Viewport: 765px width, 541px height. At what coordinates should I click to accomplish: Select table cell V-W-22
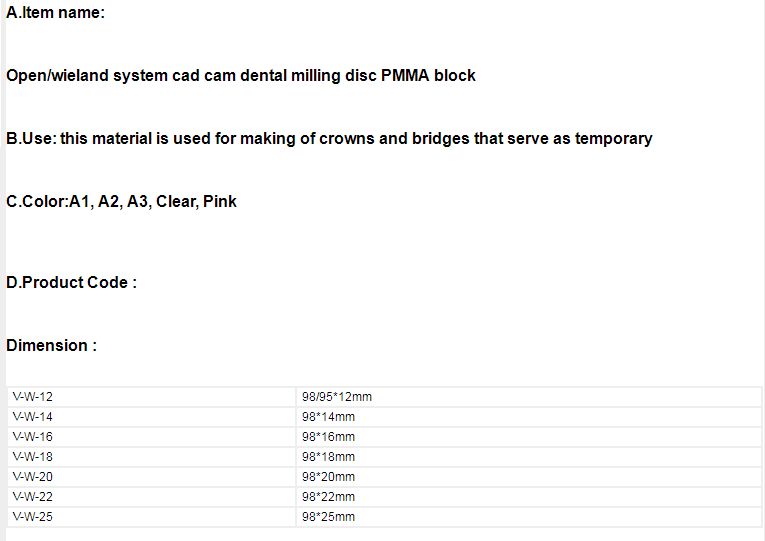[151, 497]
